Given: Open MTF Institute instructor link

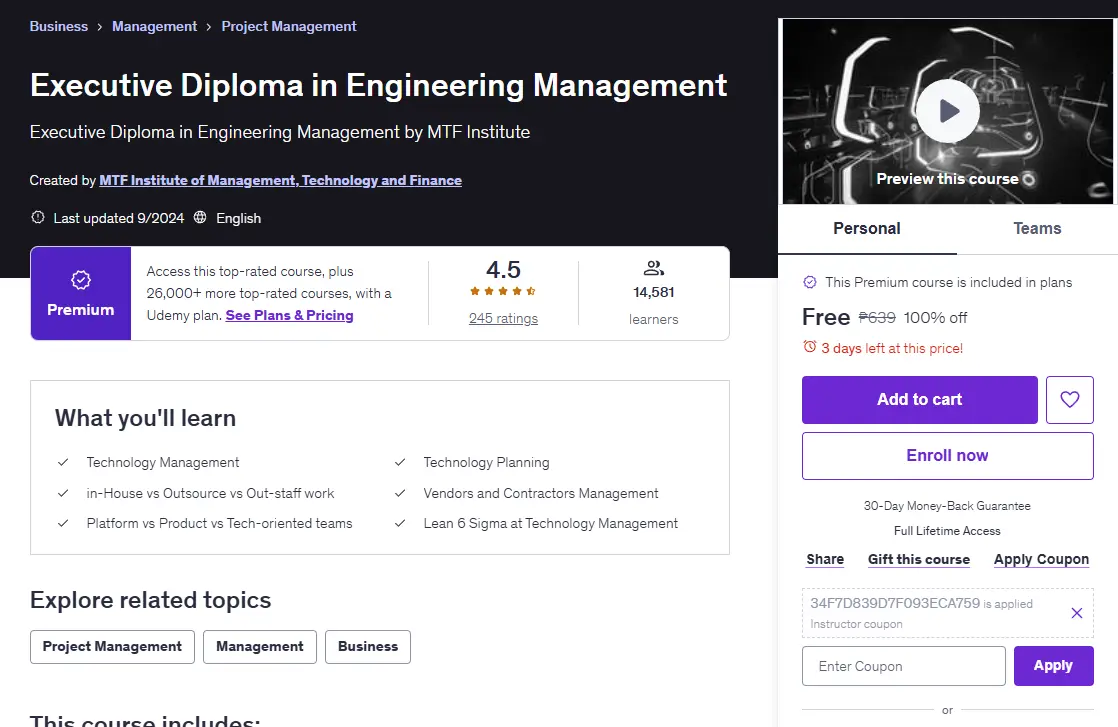Looking at the screenshot, I should point(280,180).
